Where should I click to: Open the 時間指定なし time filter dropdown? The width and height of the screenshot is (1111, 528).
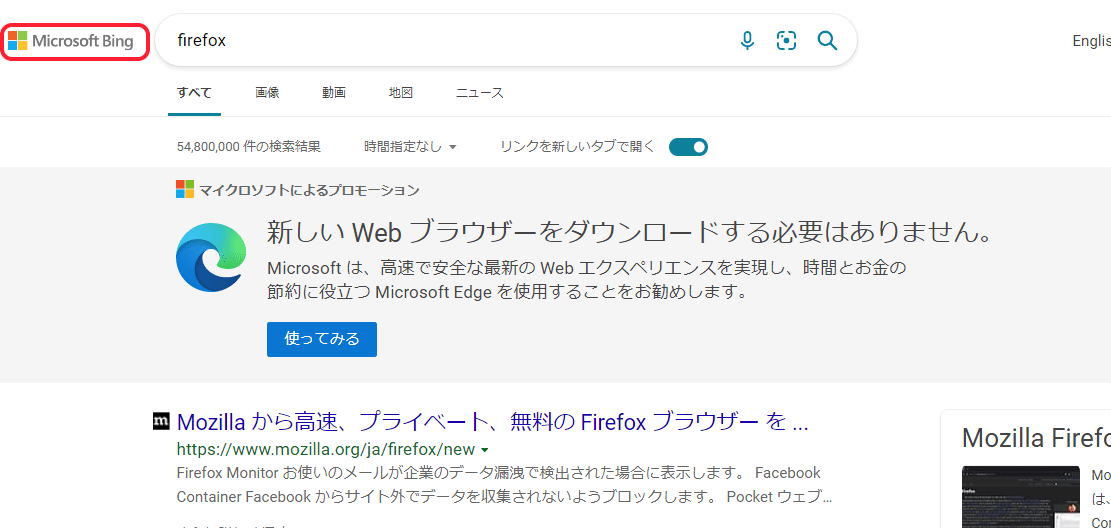(x=410, y=147)
